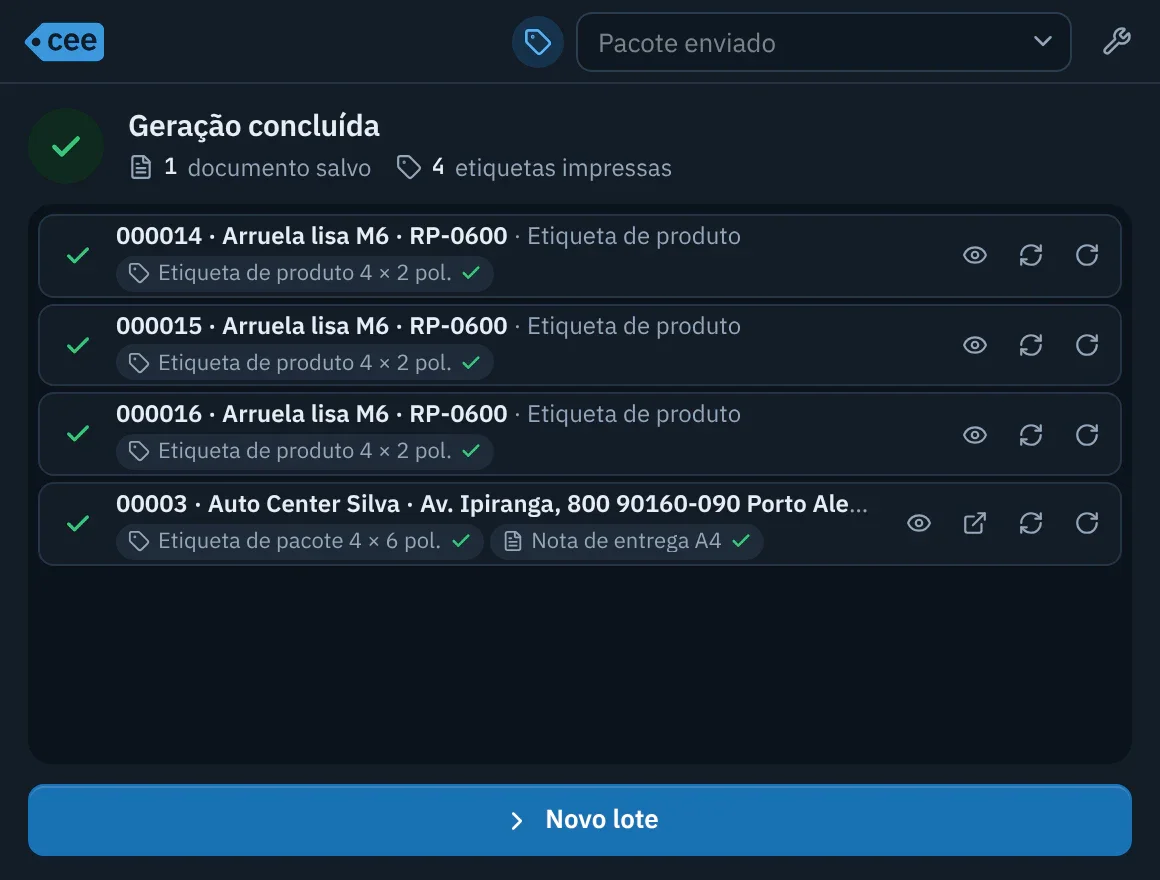This screenshot has height=880, width=1160.
Task: Click the circular reload icon for Auto Center Silva
Action: click(1086, 524)
